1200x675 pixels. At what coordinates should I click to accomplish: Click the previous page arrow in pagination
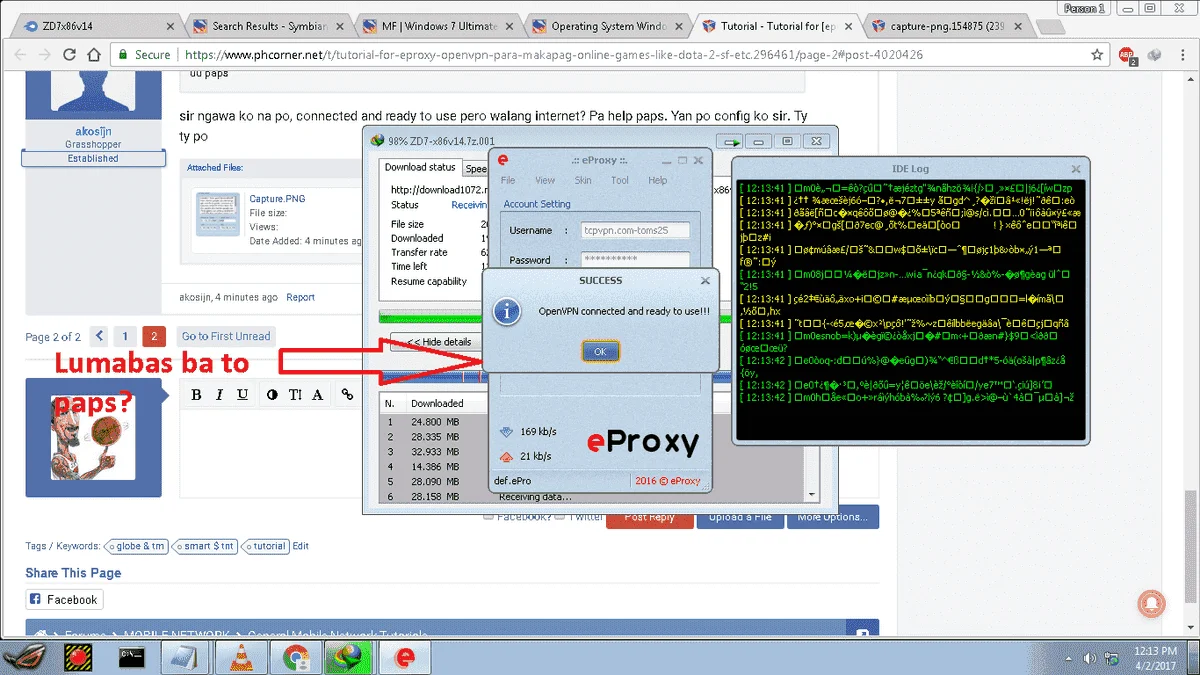click(x=99, y=336)
